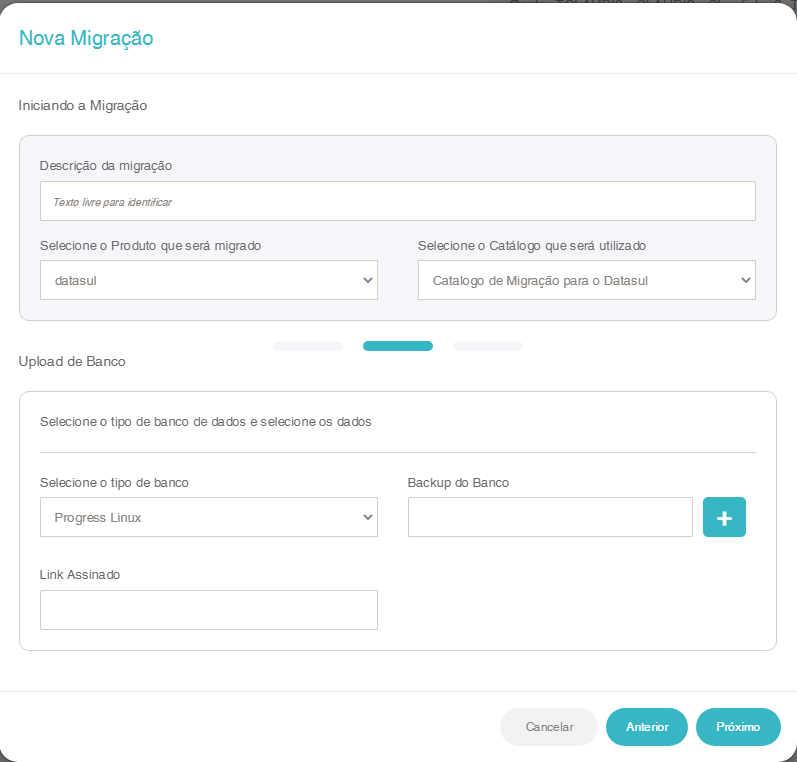This screenshot has width=797, height=762.
Task: Click the Descrição da migração label
Action: tap(106, 166)
